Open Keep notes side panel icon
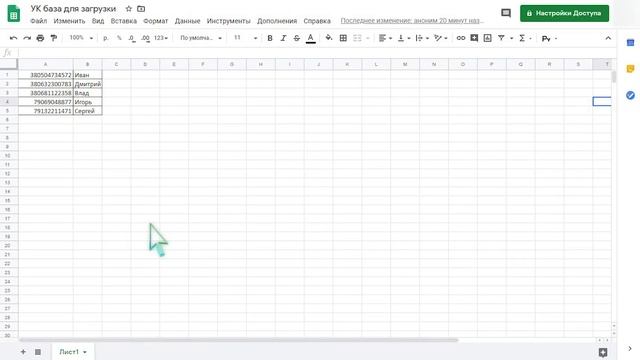 630,69
